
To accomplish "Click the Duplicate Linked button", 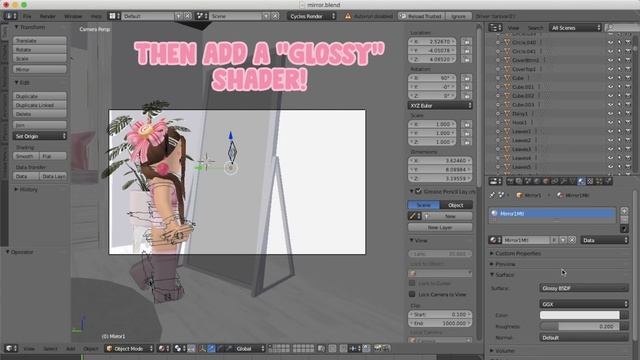I will coord(40,105).
